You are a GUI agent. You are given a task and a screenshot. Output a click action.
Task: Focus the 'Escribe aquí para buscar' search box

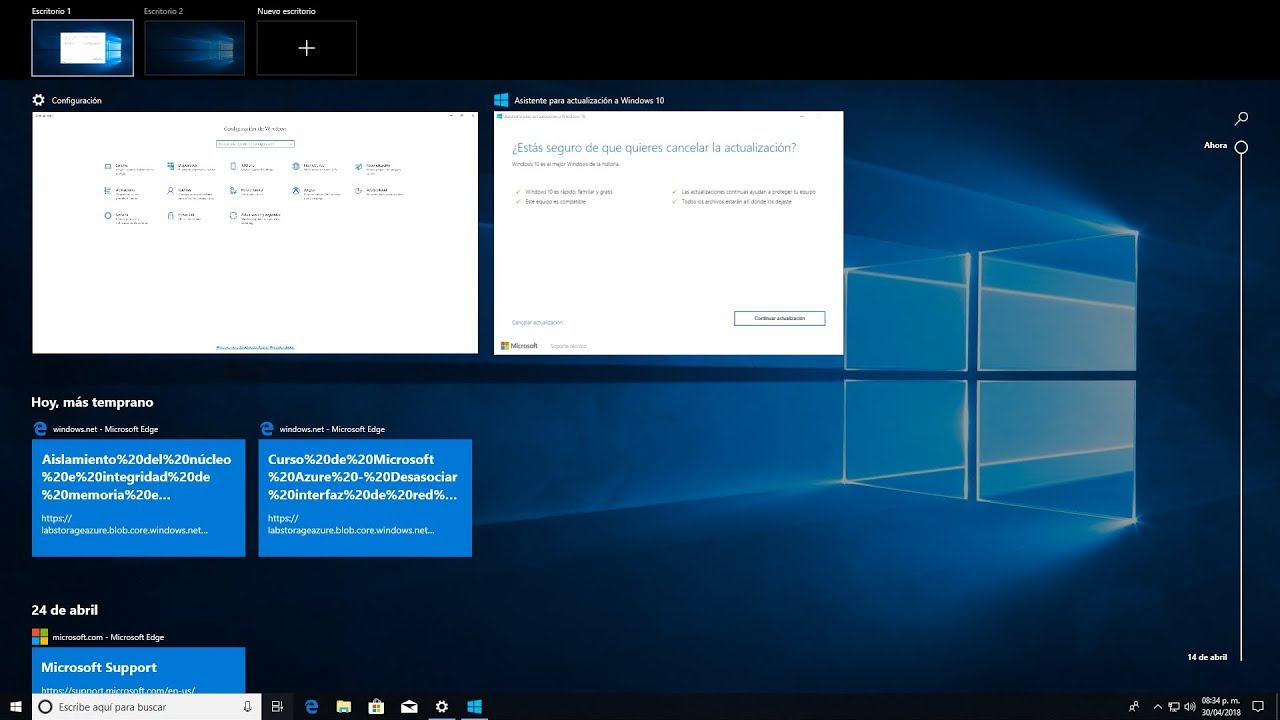pyautogui.click(x=147, y=707)
